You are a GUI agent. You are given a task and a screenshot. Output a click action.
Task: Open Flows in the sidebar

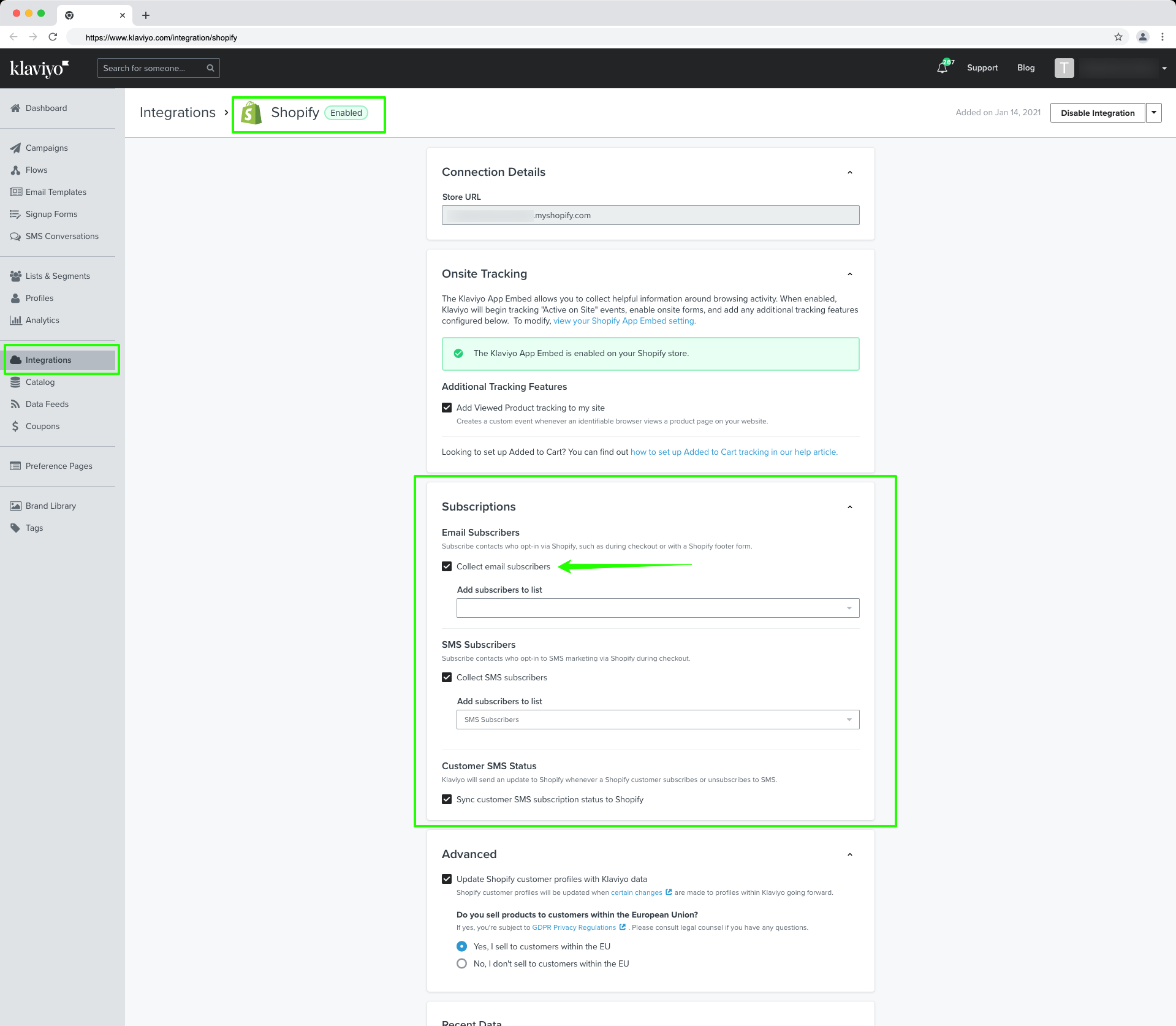pos(36,170)
